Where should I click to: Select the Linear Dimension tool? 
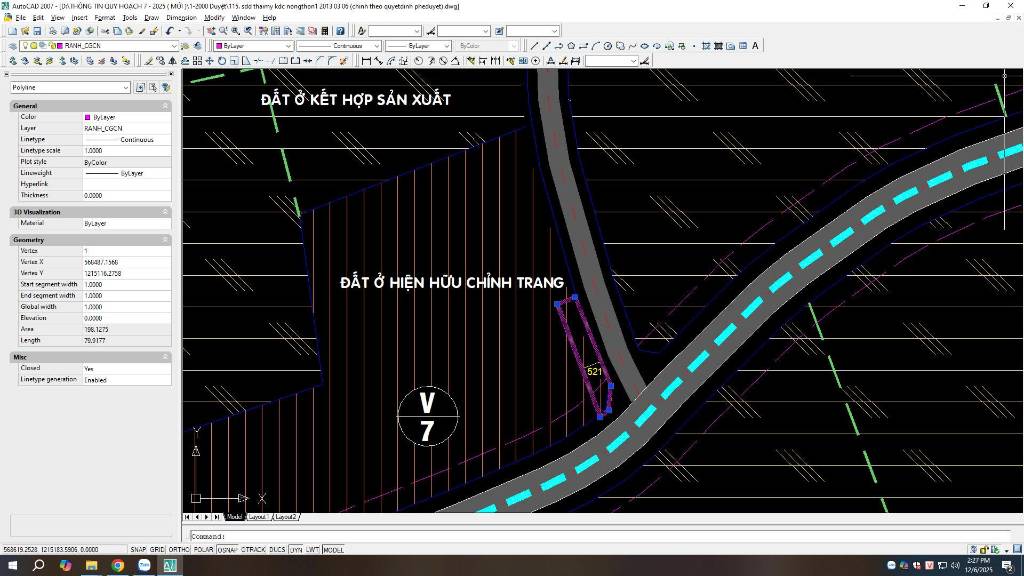366,61
